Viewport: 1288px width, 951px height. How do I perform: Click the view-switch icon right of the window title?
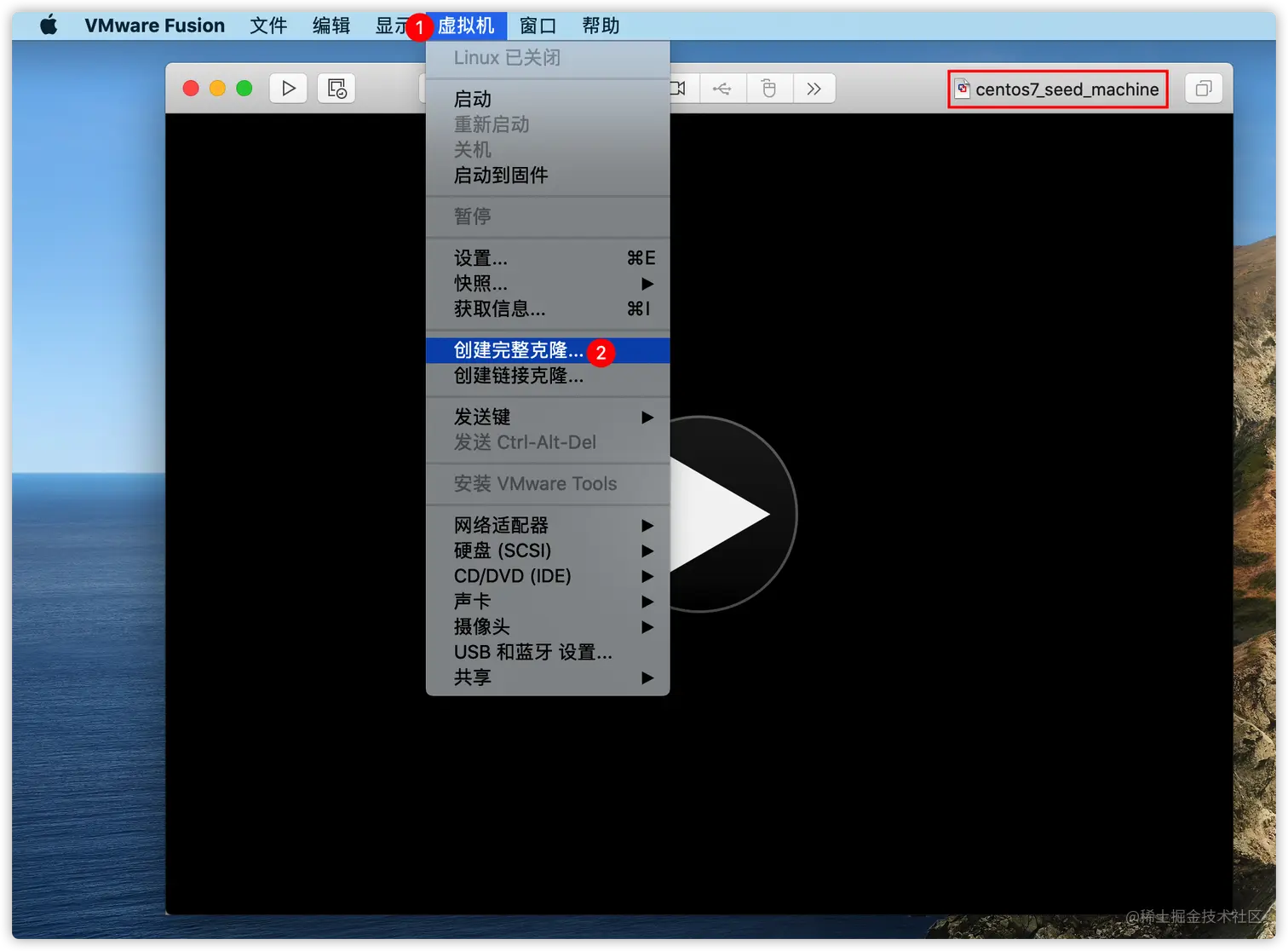(1204, 89)
